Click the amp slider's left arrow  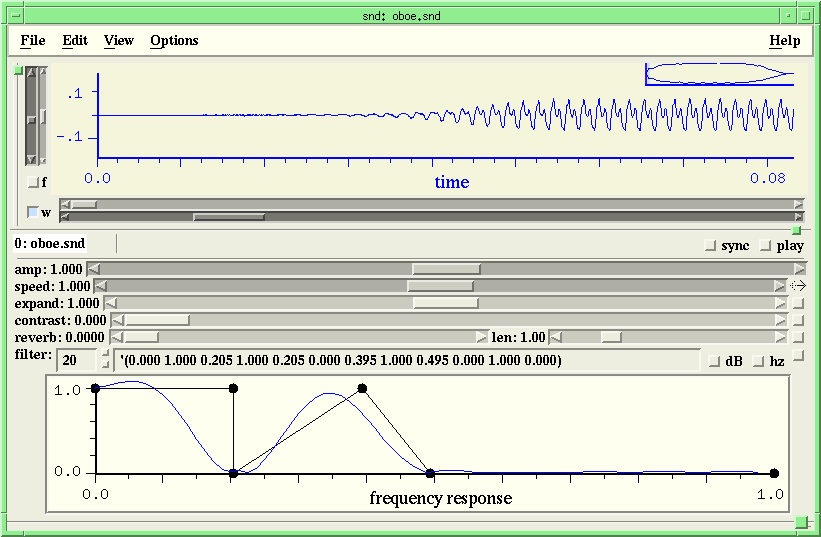click(93, 268)
